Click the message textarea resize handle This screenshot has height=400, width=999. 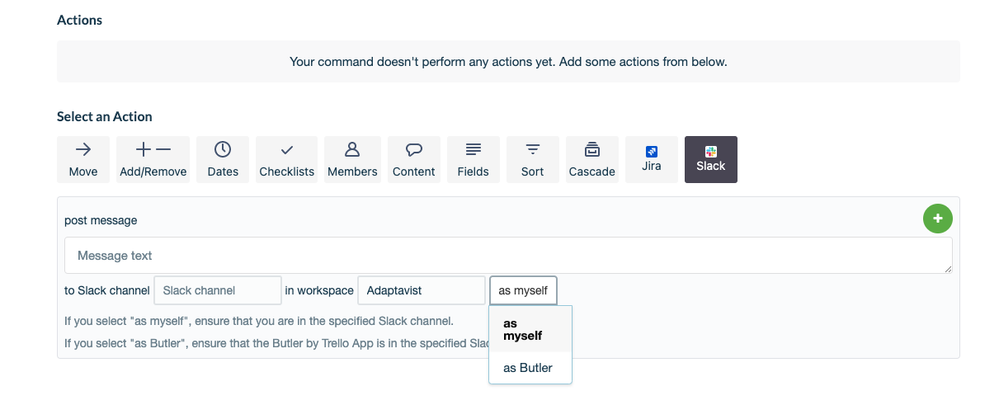pyautogui.click(x=948, y=269)
